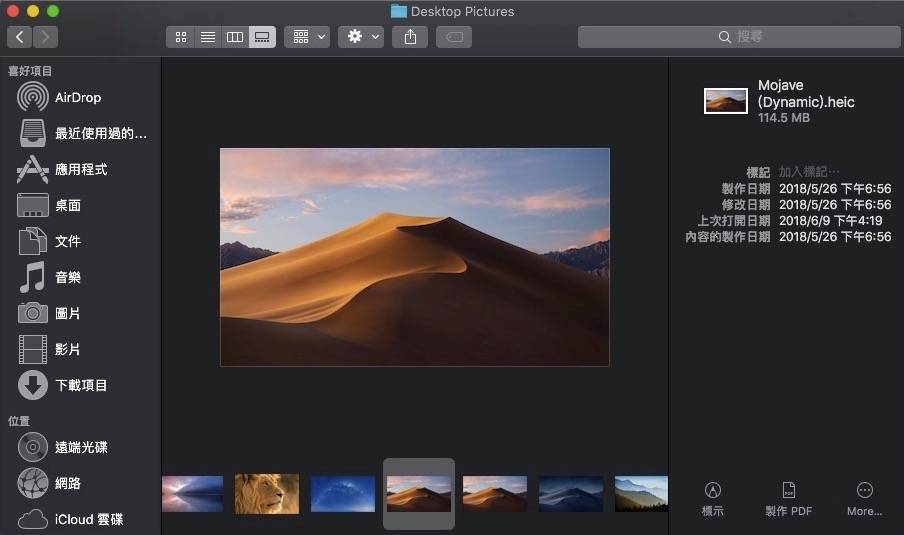Click the 位置 sidebar section header
The width and height of the screenshot is (904, 535).
pyautogui.click(x=19, y=421)
